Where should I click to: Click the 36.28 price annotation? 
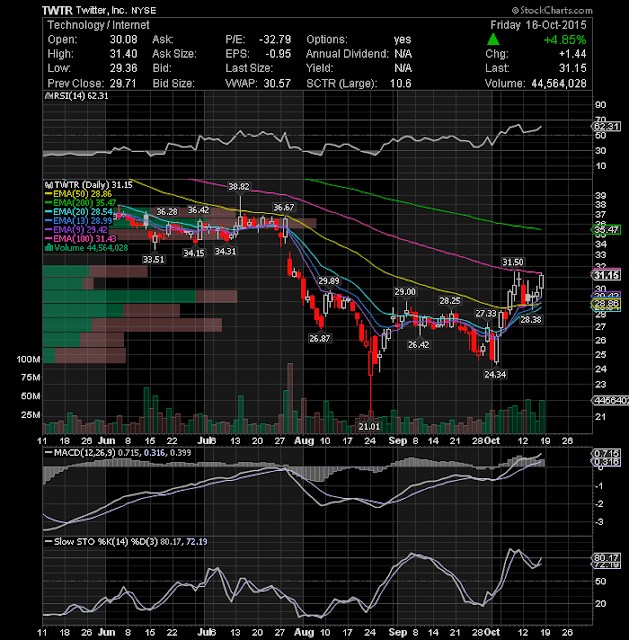click(x=167, y=212)
